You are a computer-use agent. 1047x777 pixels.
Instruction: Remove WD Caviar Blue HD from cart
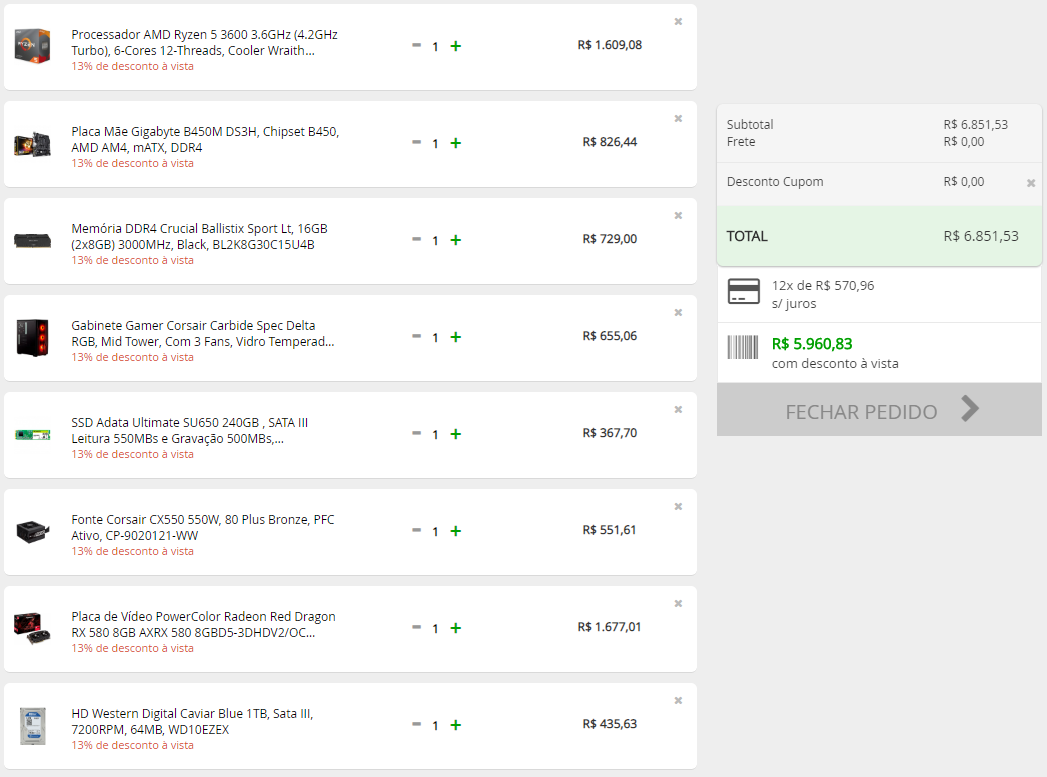pyautogui.click(x=678, y=700)
